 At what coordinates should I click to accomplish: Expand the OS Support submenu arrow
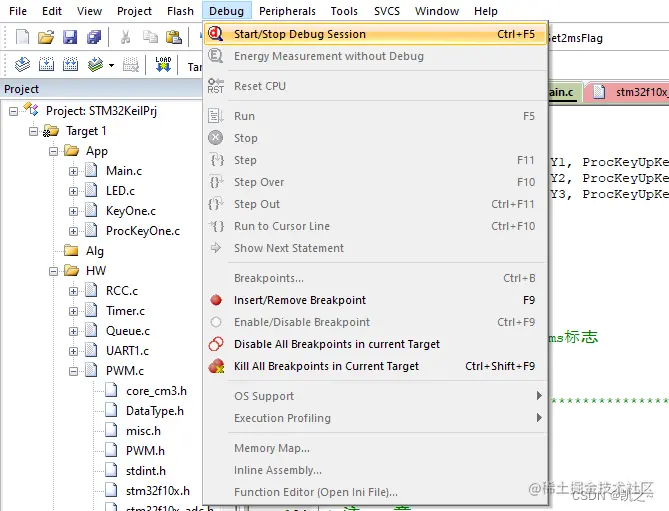[x=539, y=396]
